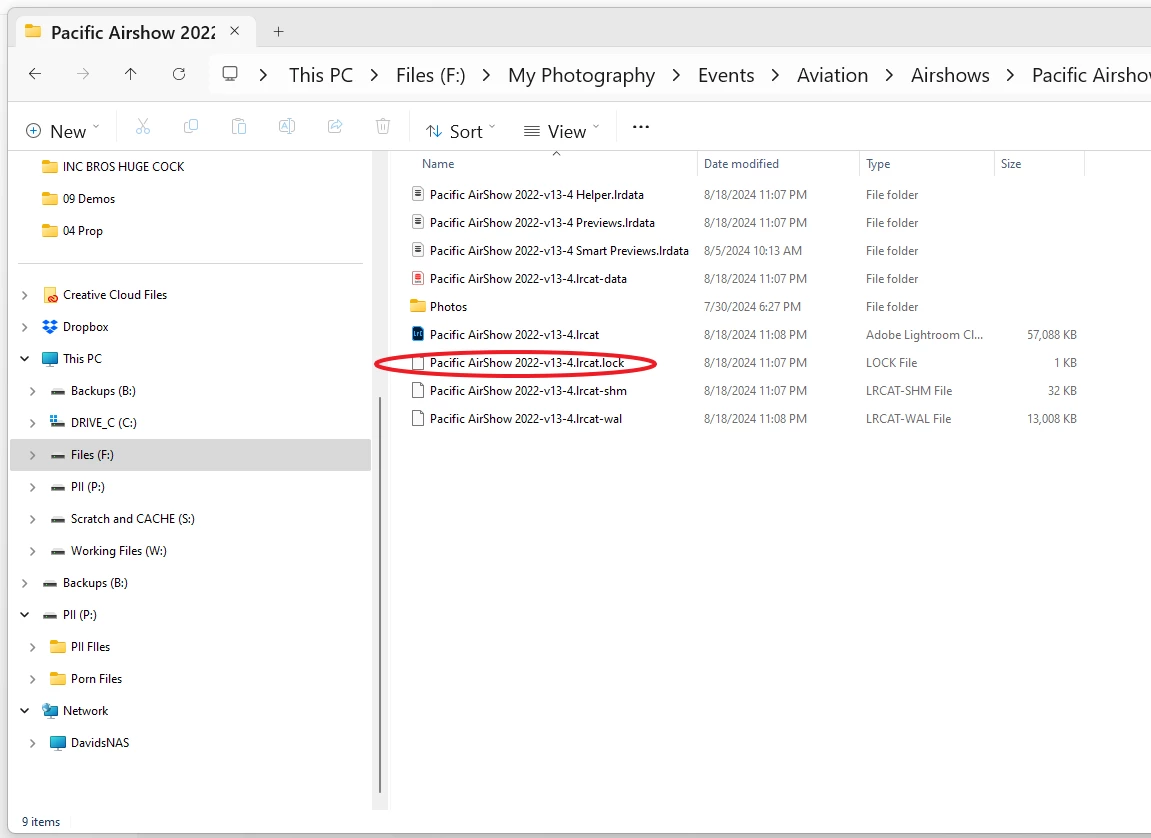Click the Paste clipboard icon
The width and height of the screenshot is (1151, 838).
pyautogui.click(x=239, y=126)
